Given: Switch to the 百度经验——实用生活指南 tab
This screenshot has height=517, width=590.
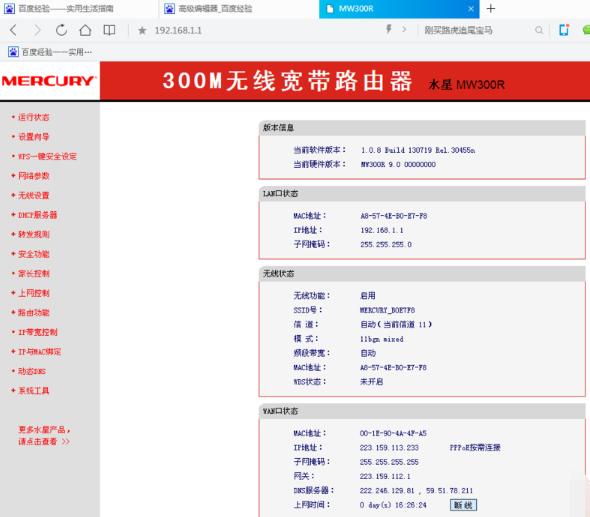Looking at the screenshot, I should pyautogui.click(x=79, y=9).
